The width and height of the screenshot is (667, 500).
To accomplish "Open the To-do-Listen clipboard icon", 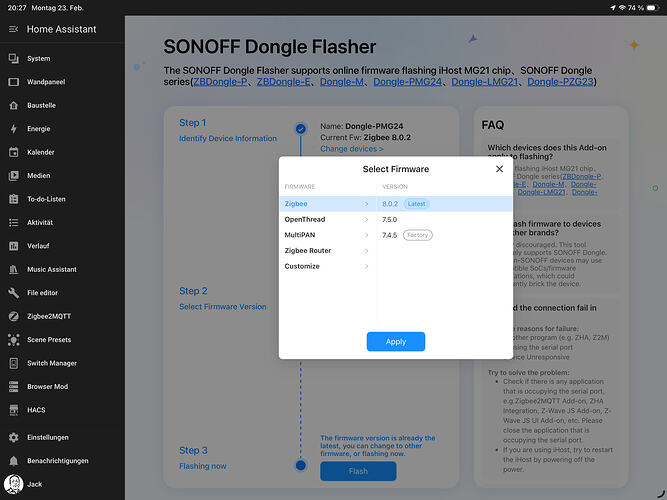I will pos(14,199).
